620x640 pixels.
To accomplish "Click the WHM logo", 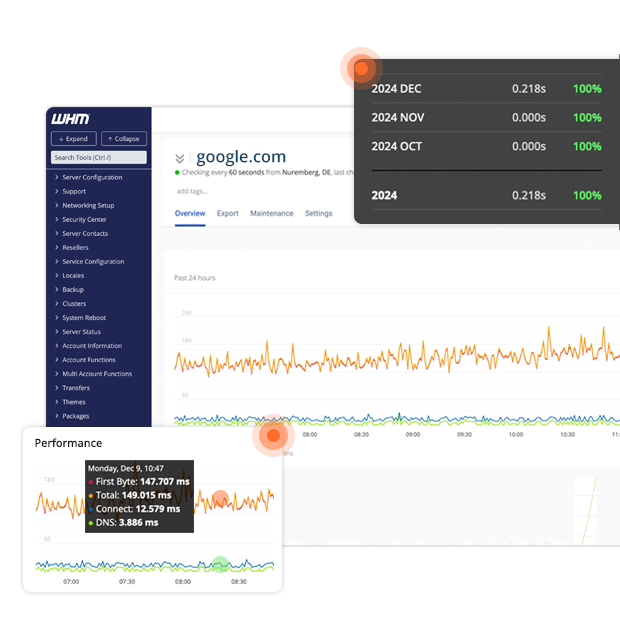I will 70,119.
